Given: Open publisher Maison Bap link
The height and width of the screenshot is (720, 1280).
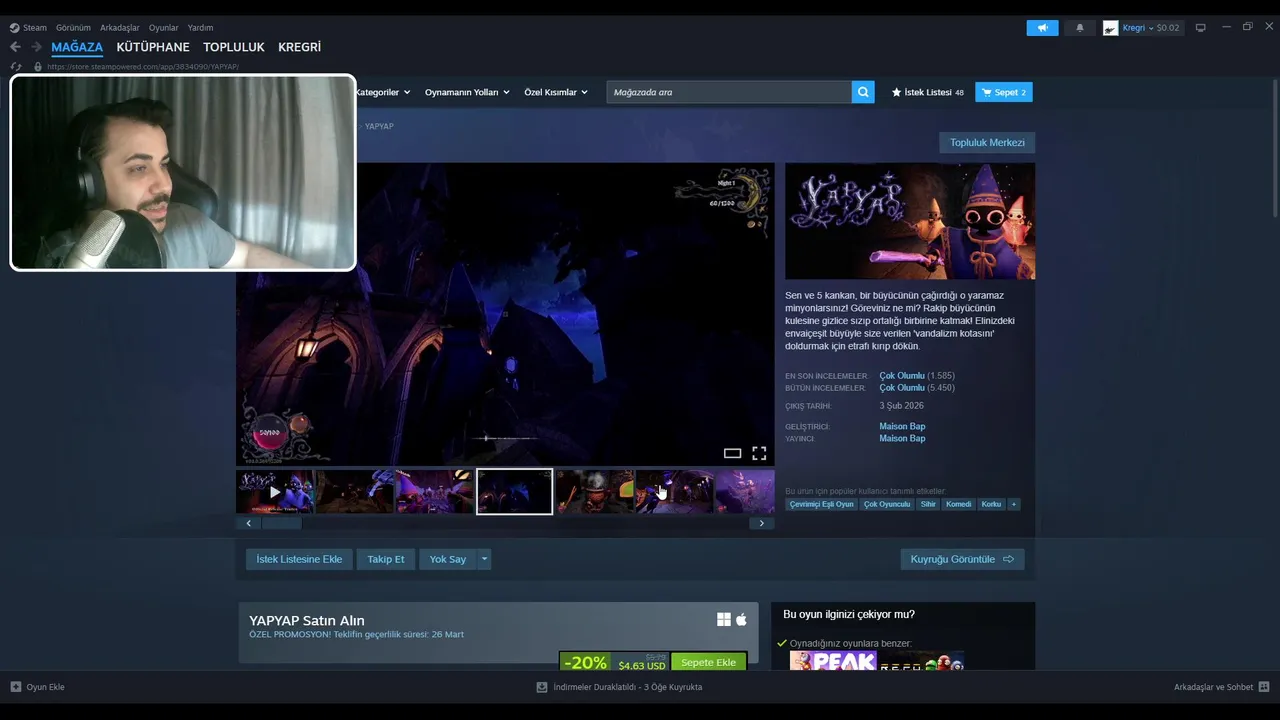Looking at the screenshot, I should pos(902,439).
